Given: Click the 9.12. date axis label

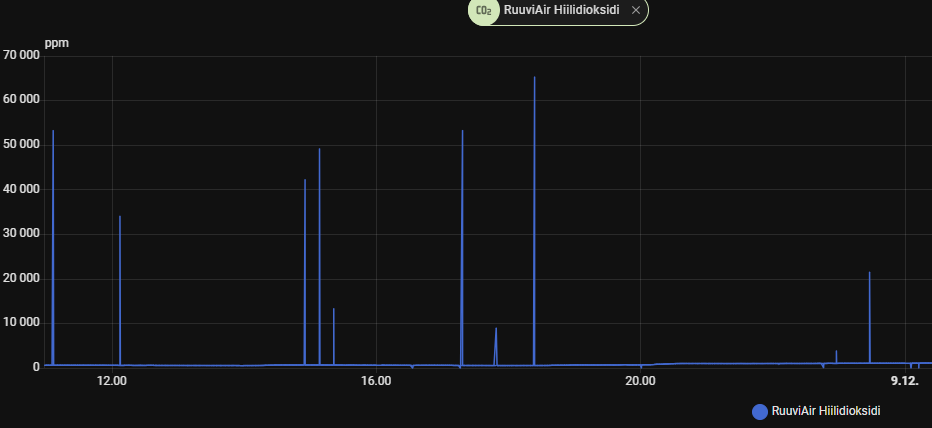Looking at the screenshot, I should tap(904, 381).
